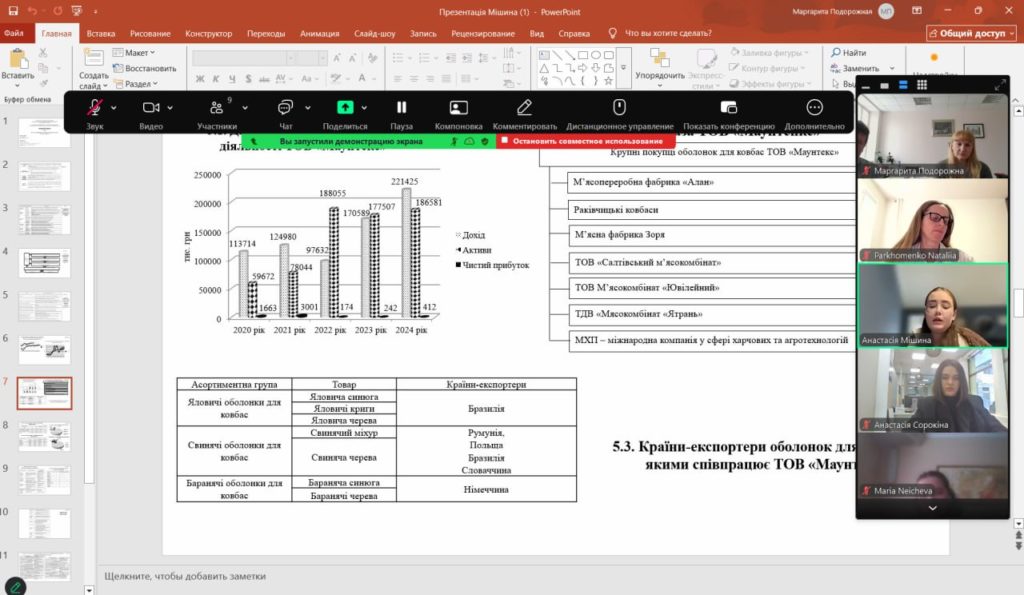Expand the audio options arrow beside Звук

[114, 108]
